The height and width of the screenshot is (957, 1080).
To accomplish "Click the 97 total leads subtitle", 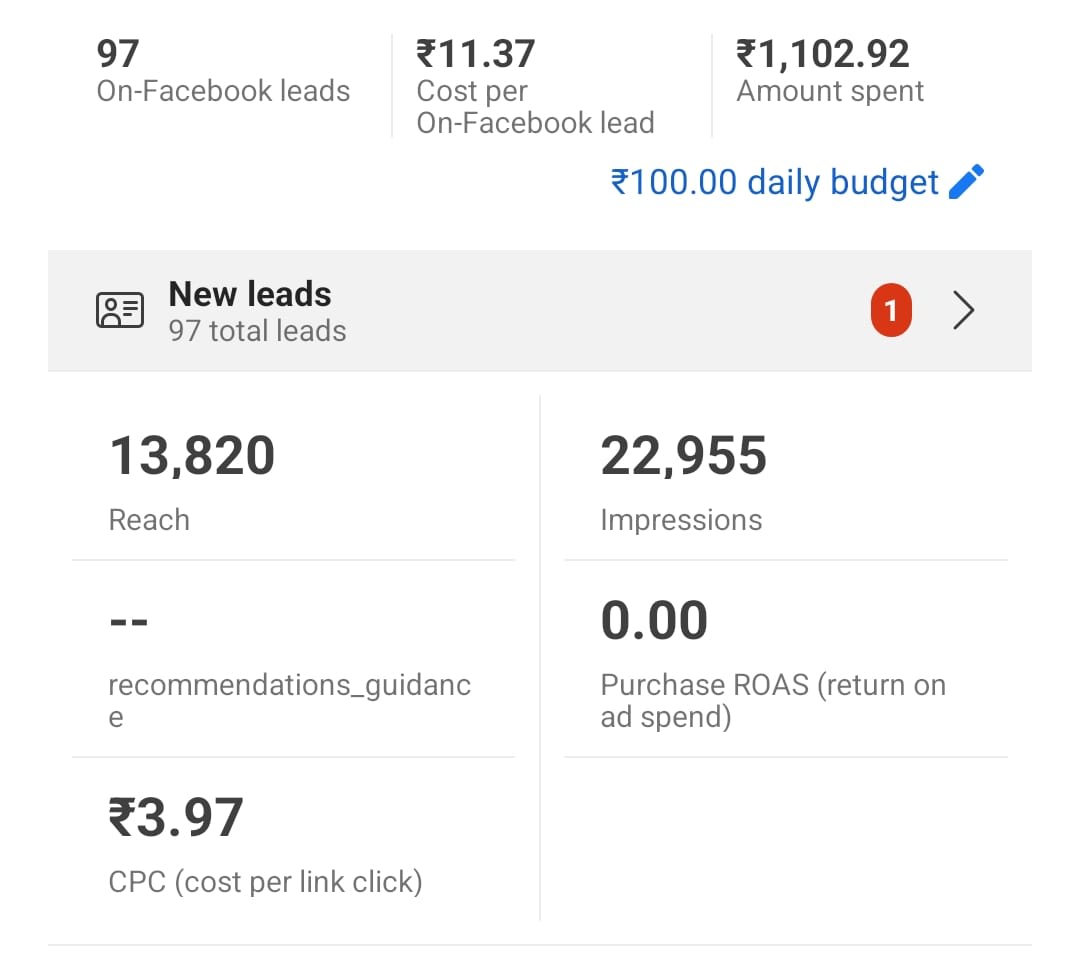I will tap(257, 331).
